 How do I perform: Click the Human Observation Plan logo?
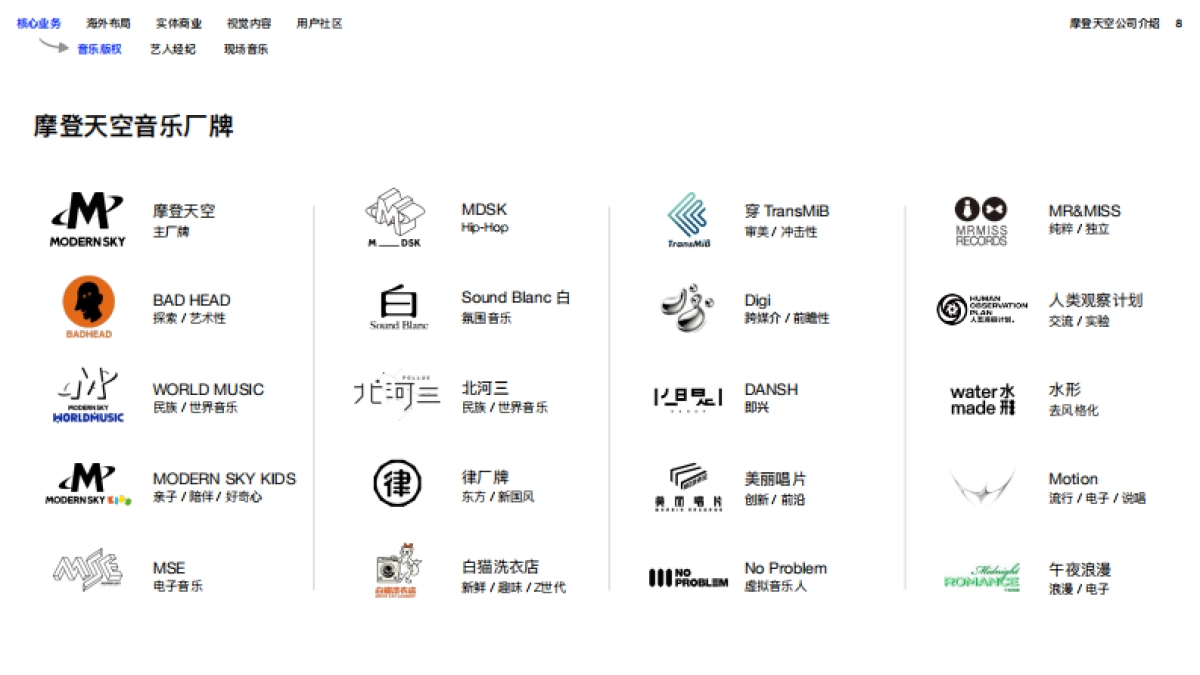pos(981,309)
